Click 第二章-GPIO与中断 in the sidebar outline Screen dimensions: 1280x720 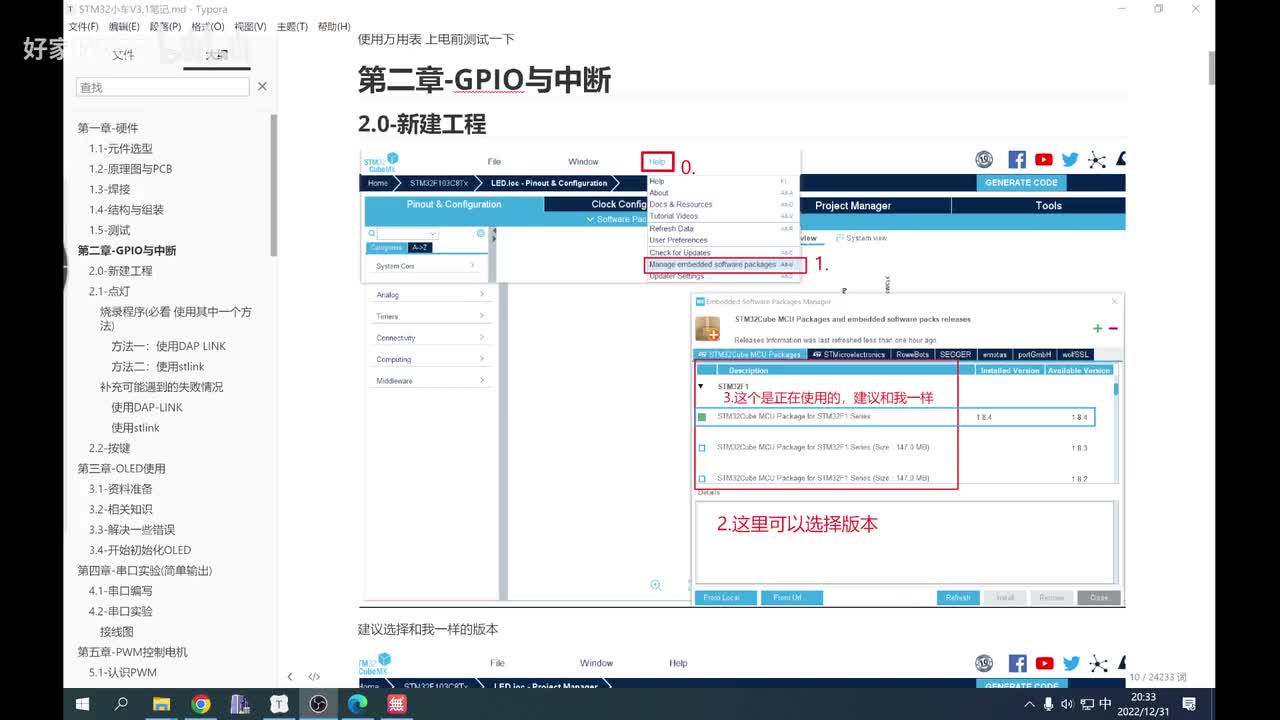point(127,251)
